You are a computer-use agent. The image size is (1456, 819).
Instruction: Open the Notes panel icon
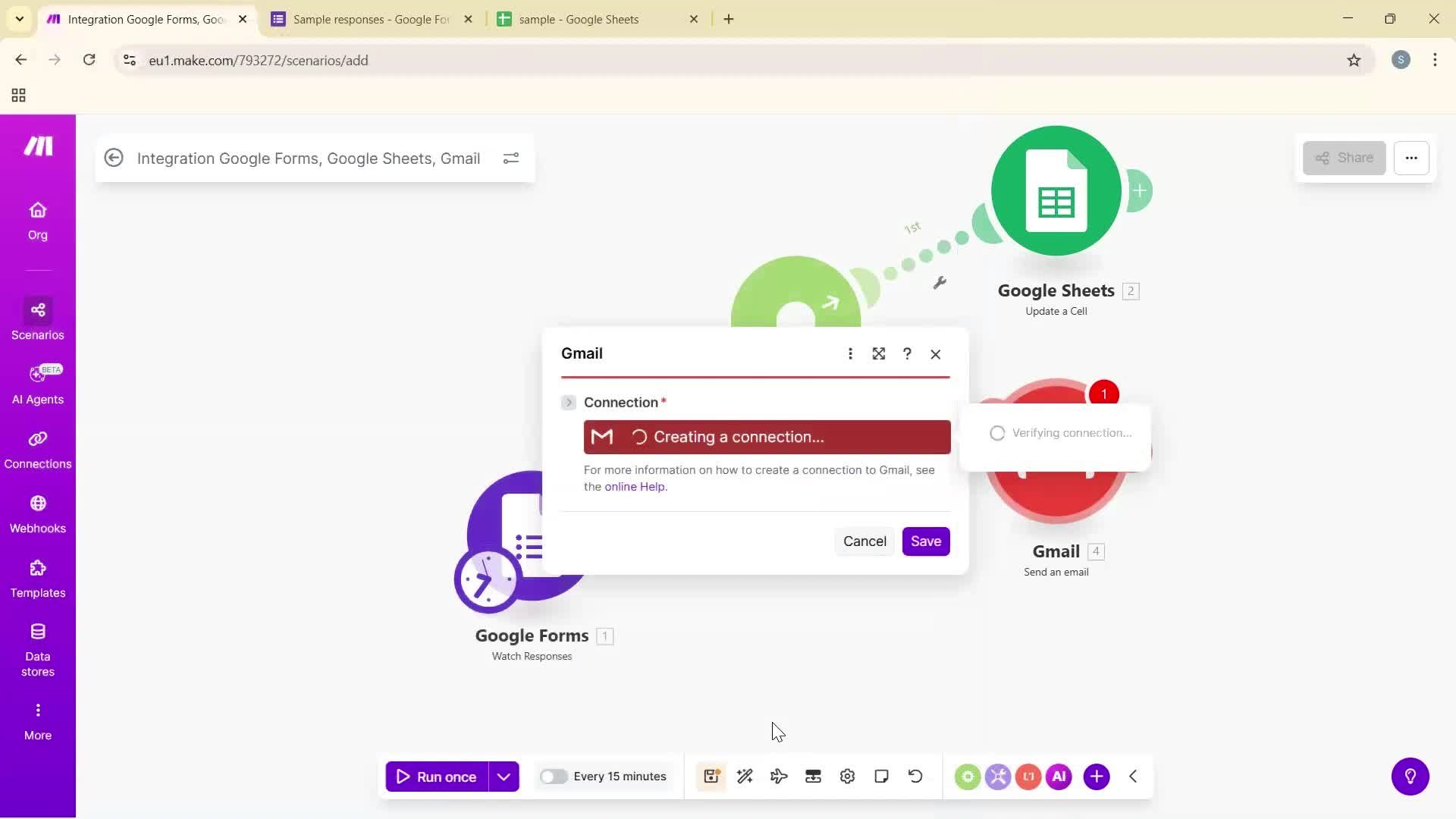[881, 776]
